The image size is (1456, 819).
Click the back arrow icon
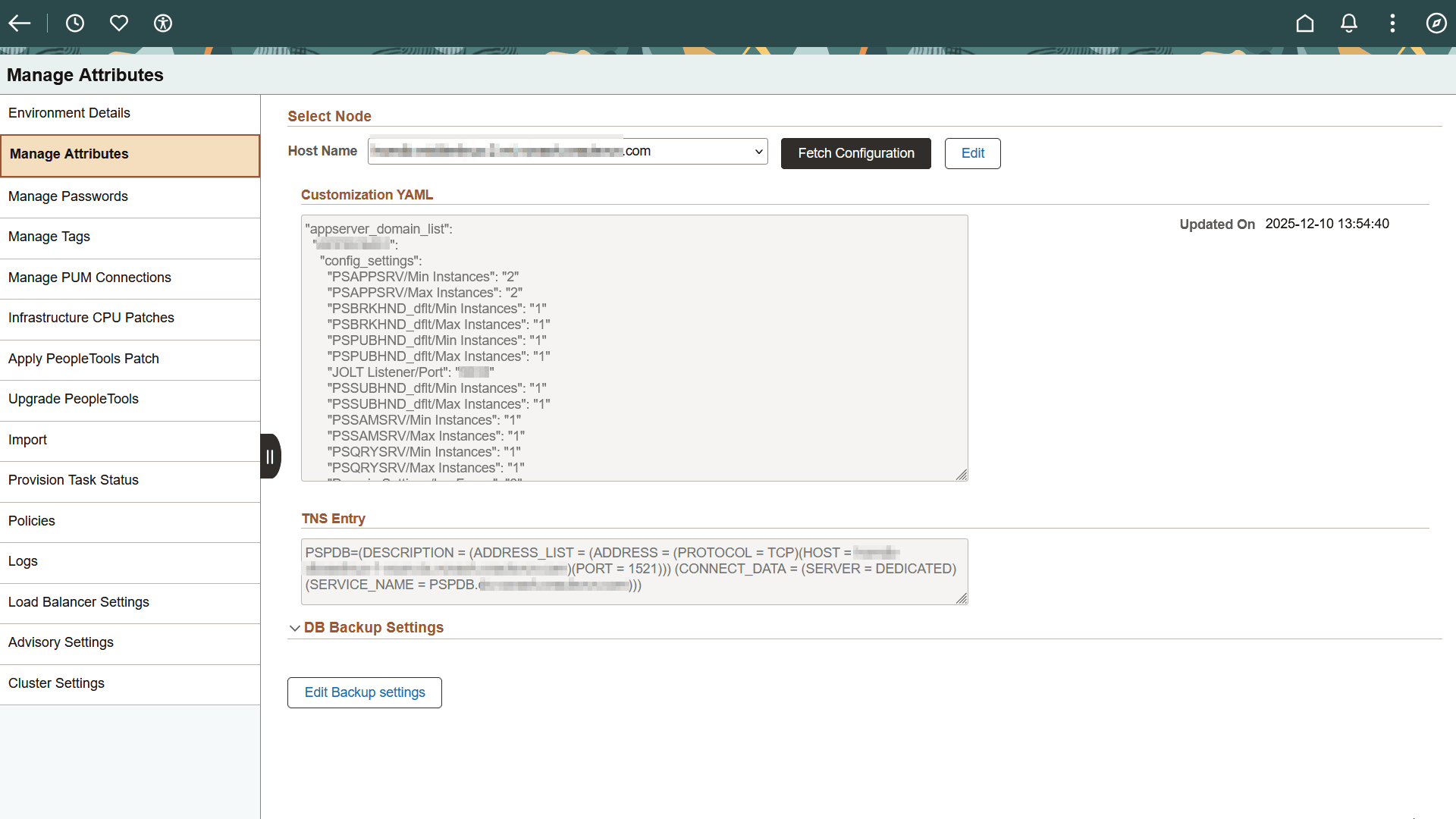click(19, 23)
